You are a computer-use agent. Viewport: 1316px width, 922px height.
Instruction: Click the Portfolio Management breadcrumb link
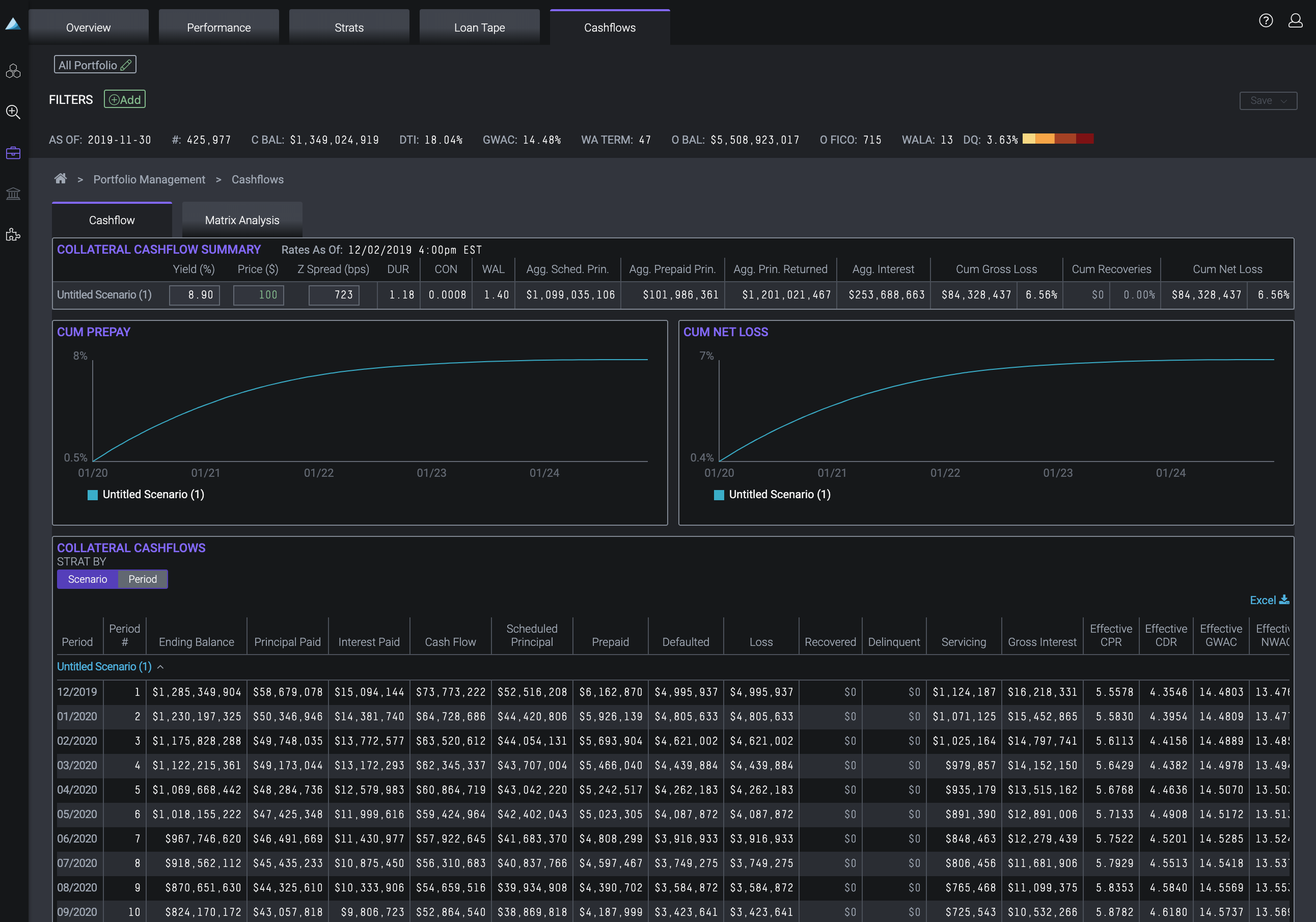149,179
